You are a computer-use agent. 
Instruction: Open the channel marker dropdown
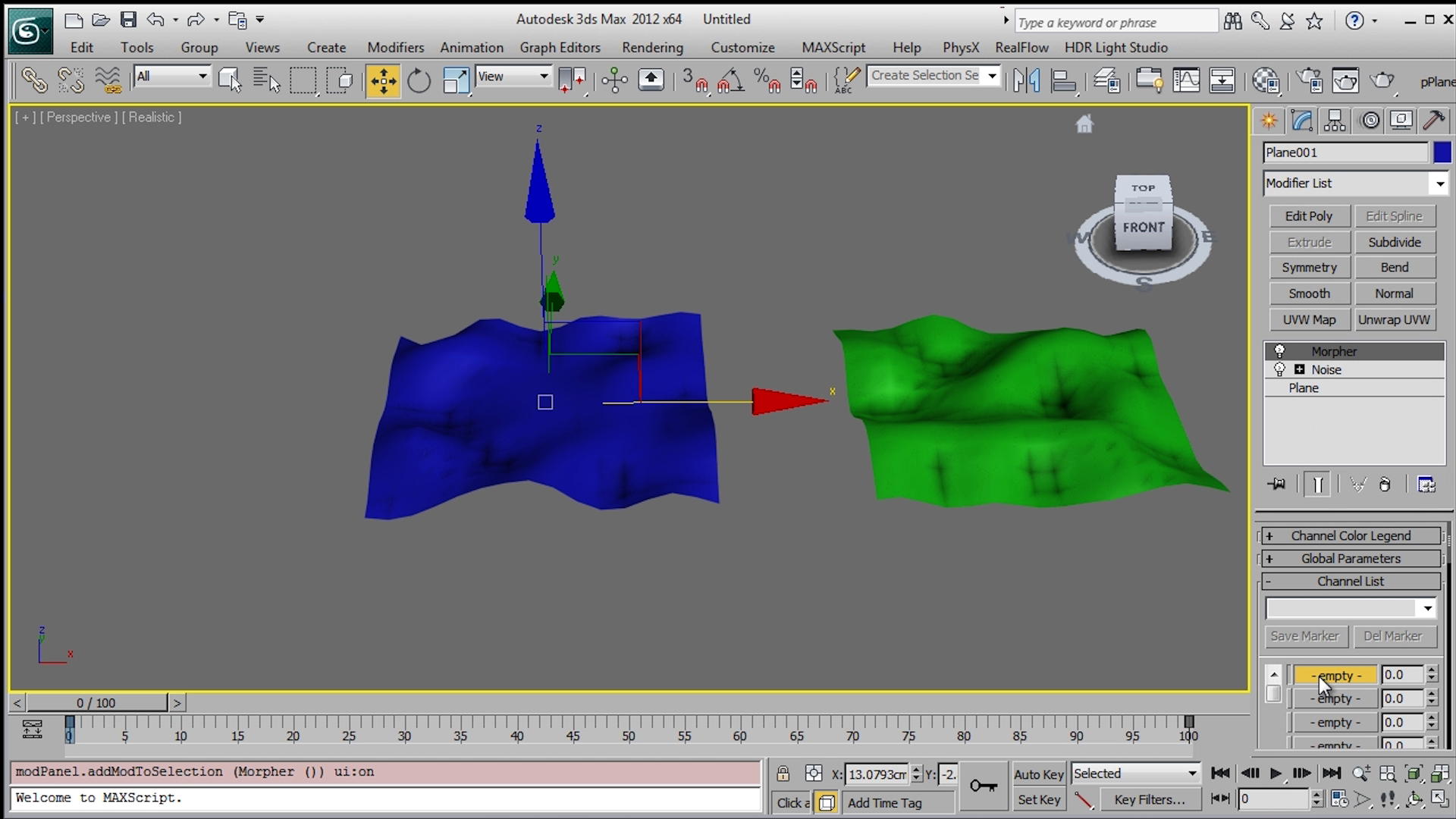pos(1428,608)
